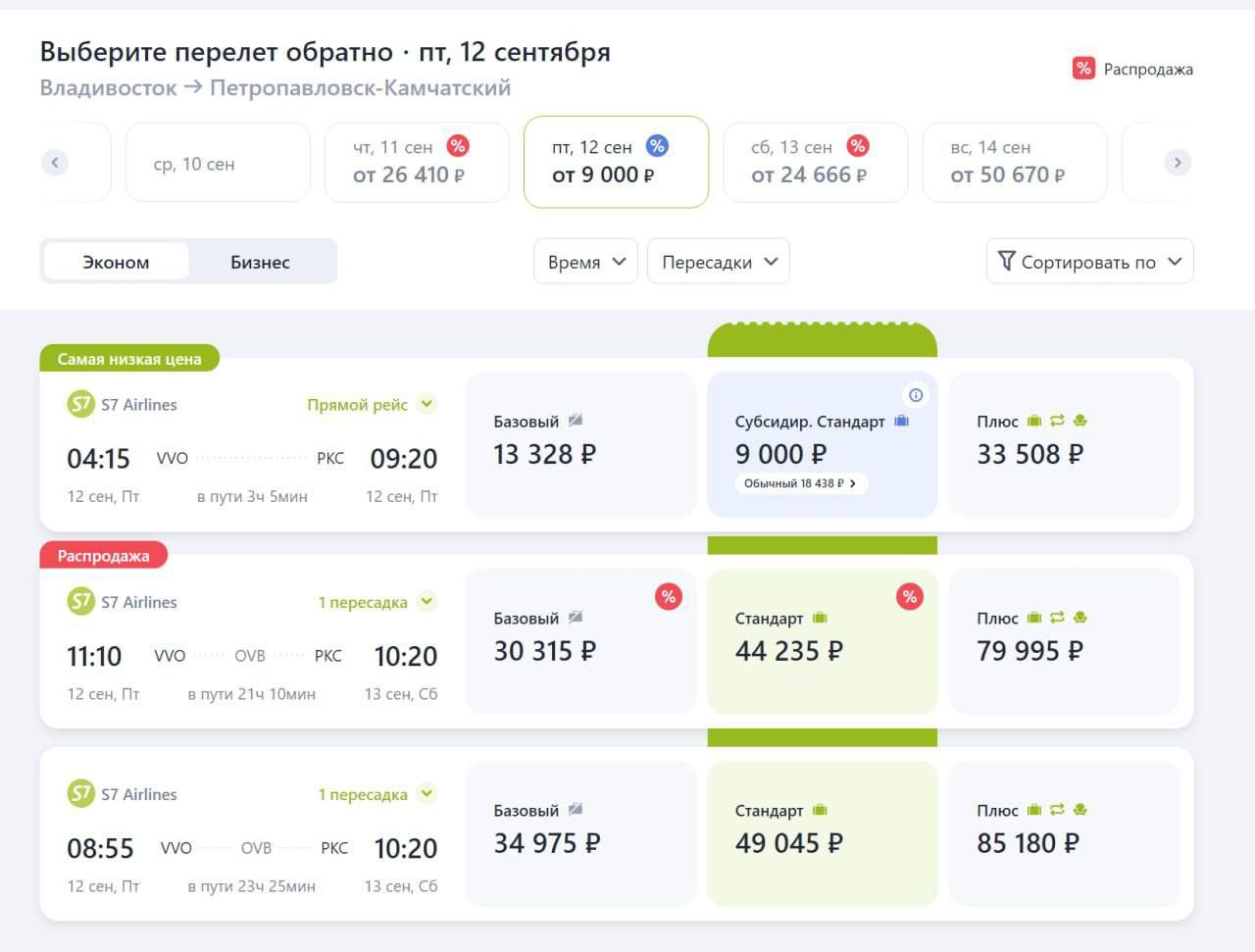The width and height of the screenshot is (1255, 952).
Task: Open the Пересадки filter dropdown
Action: click(x=719, y=262)
